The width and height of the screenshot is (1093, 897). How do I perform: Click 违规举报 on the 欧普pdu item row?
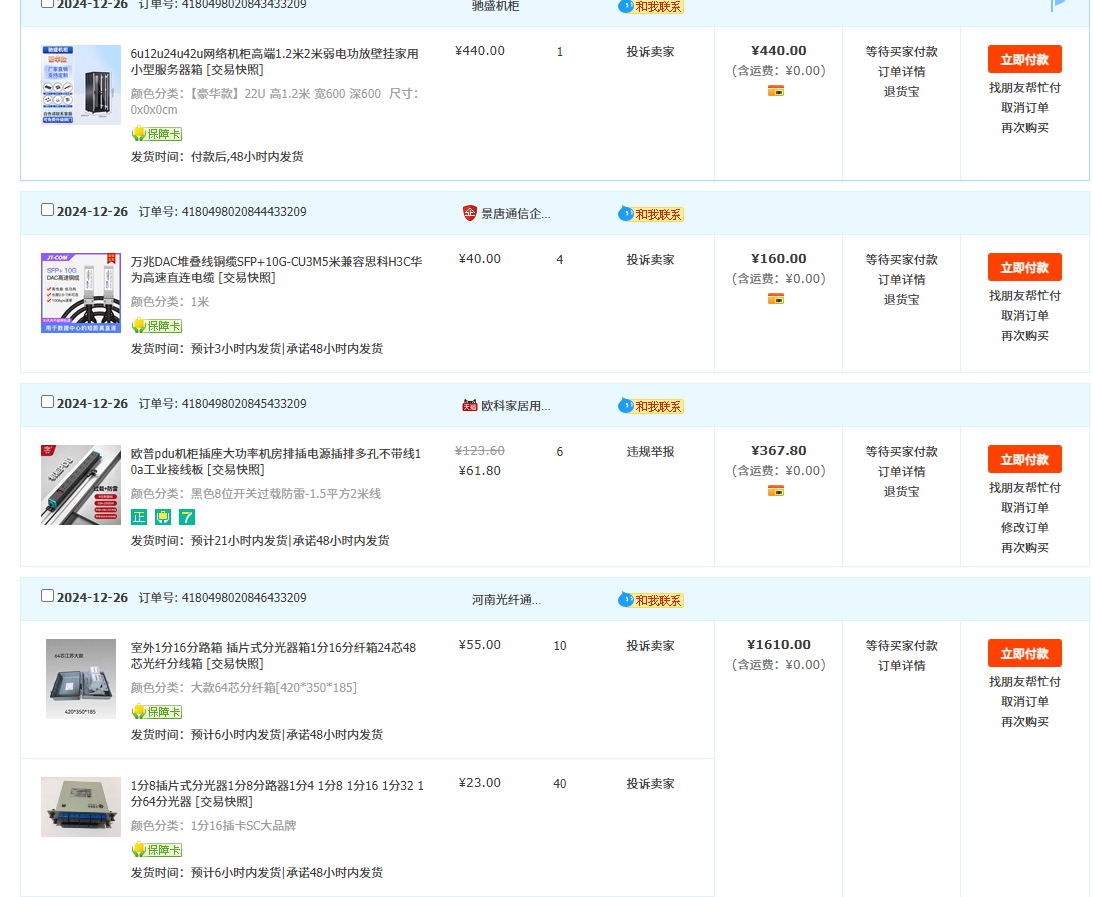click(650, 452)
